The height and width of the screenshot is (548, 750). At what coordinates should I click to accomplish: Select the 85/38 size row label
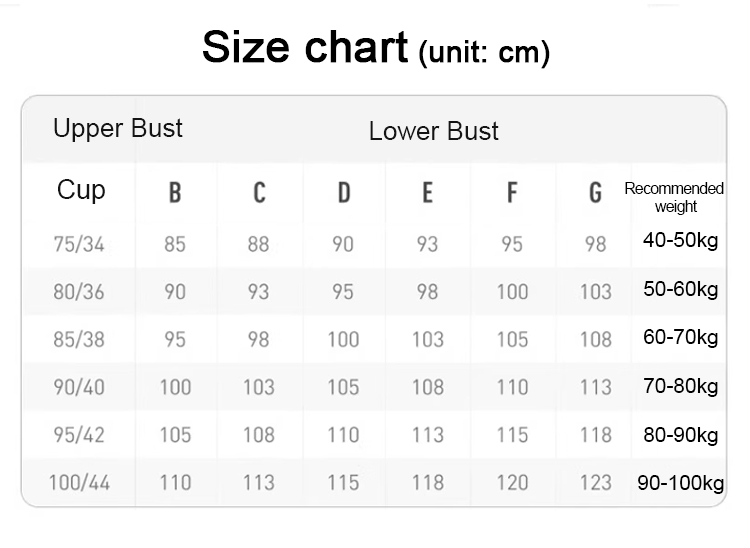[x=79, y=339]
